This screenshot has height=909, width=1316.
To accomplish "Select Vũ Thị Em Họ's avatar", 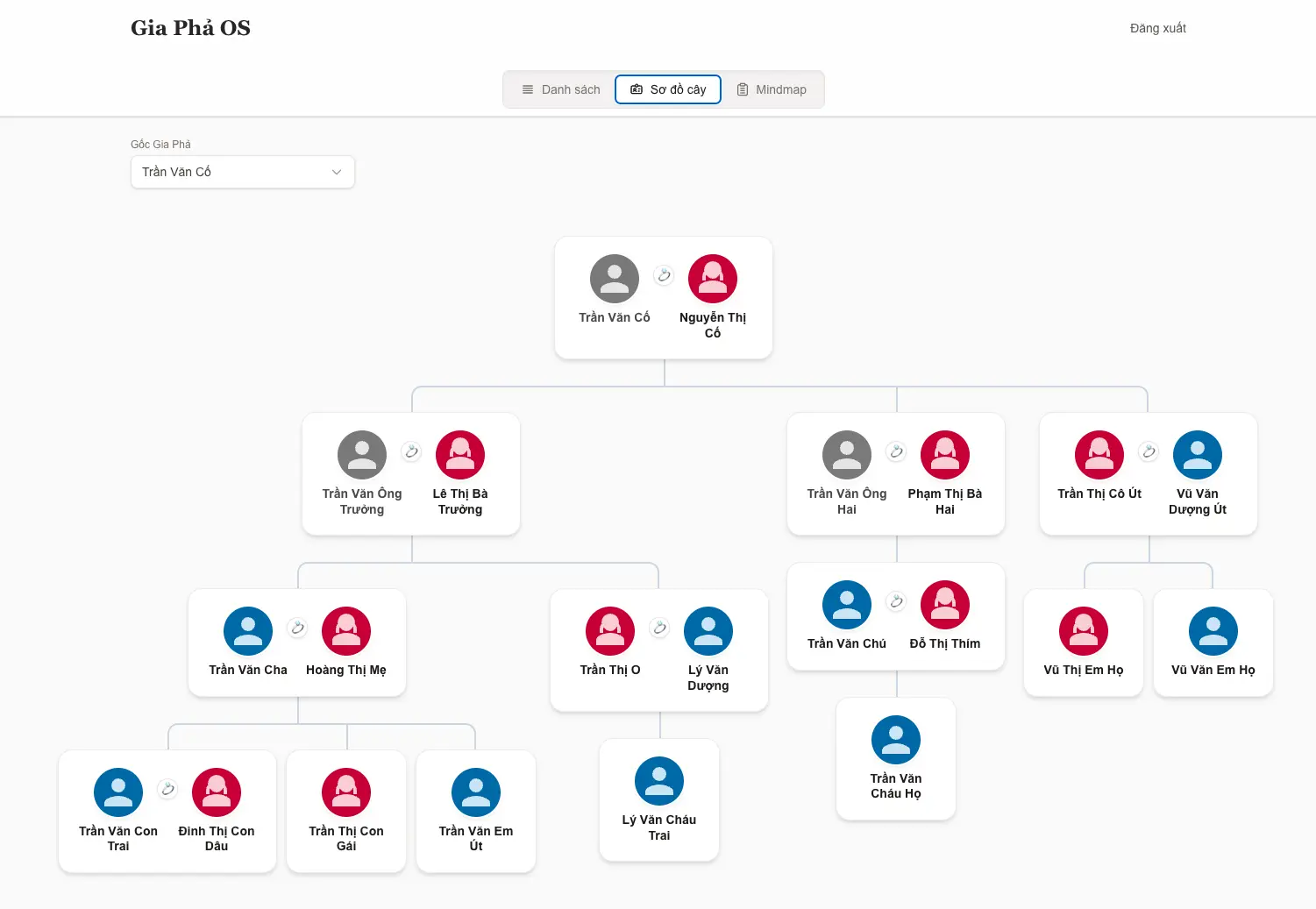I will pyautogui.click(x=1083, y=631).
